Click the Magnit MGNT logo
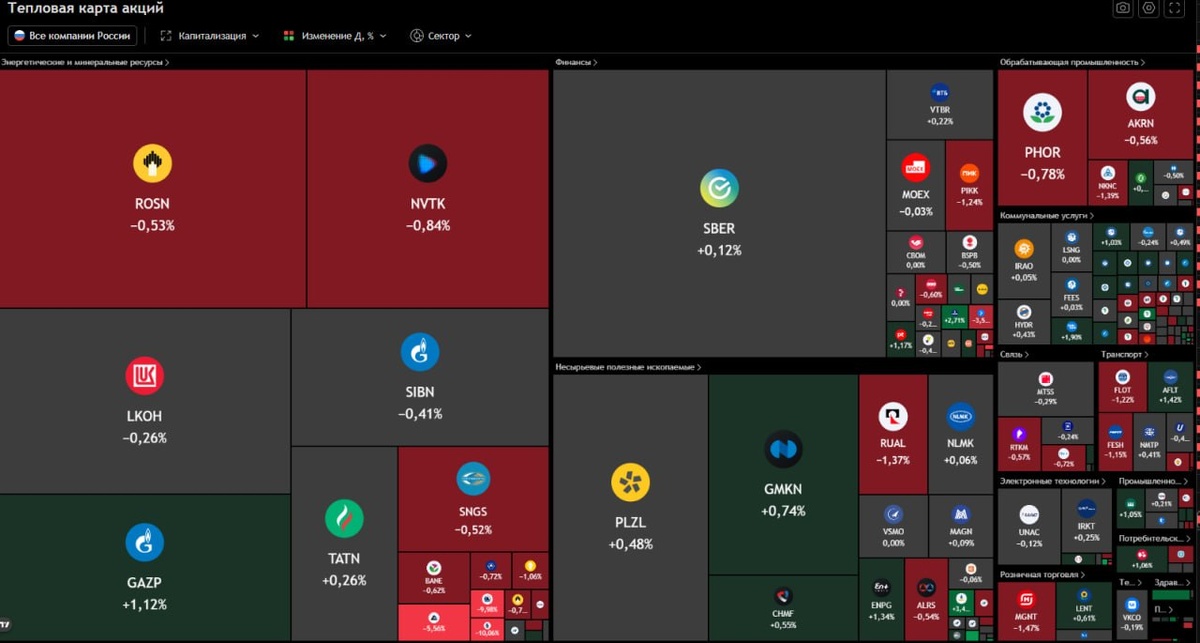The width and height of the screenshot is (1200, 643). tap(1025, 600)
